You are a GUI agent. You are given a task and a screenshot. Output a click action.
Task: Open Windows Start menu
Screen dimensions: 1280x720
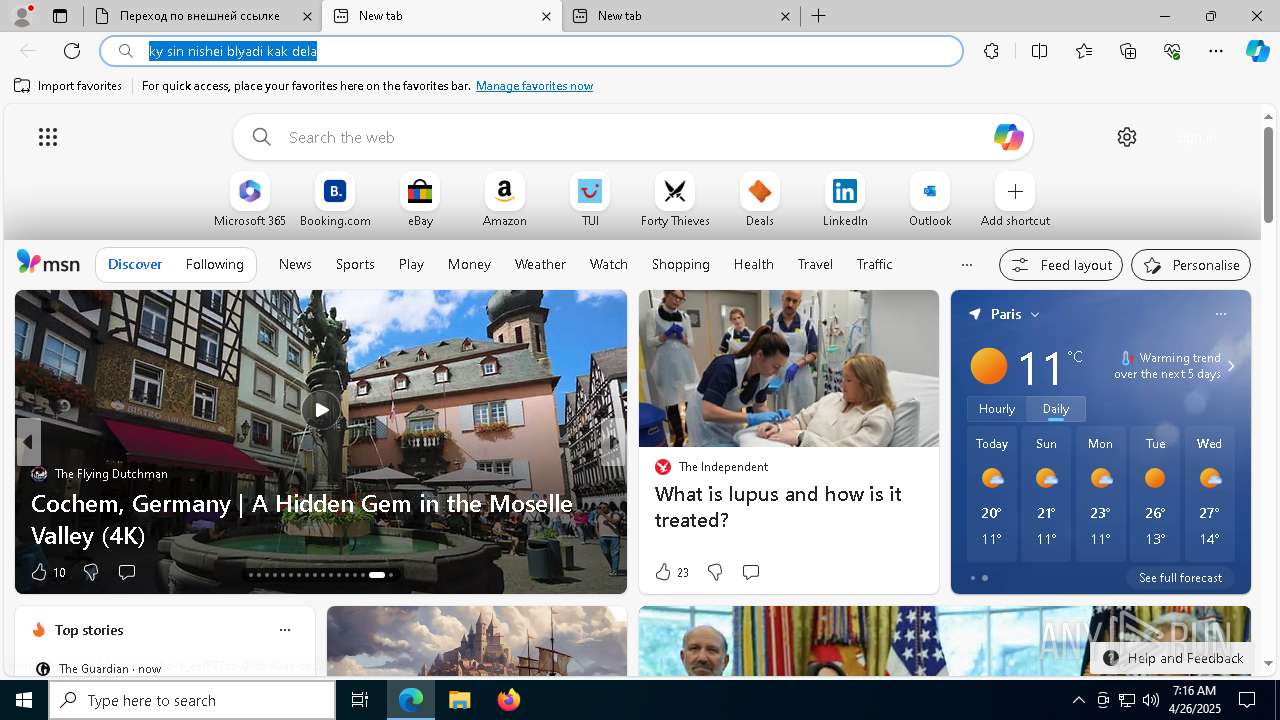[24, 700]
